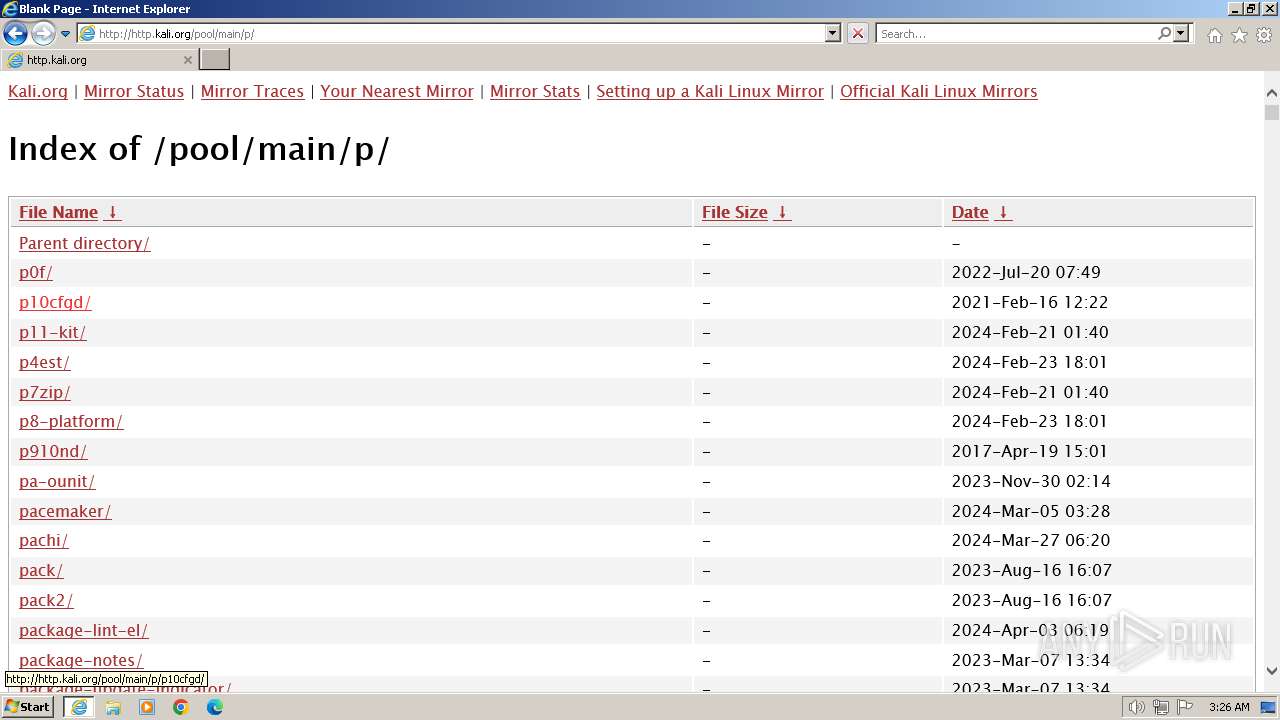
Task: Click the 3:26 AM system clock
Action: [x=1229, y=707]
